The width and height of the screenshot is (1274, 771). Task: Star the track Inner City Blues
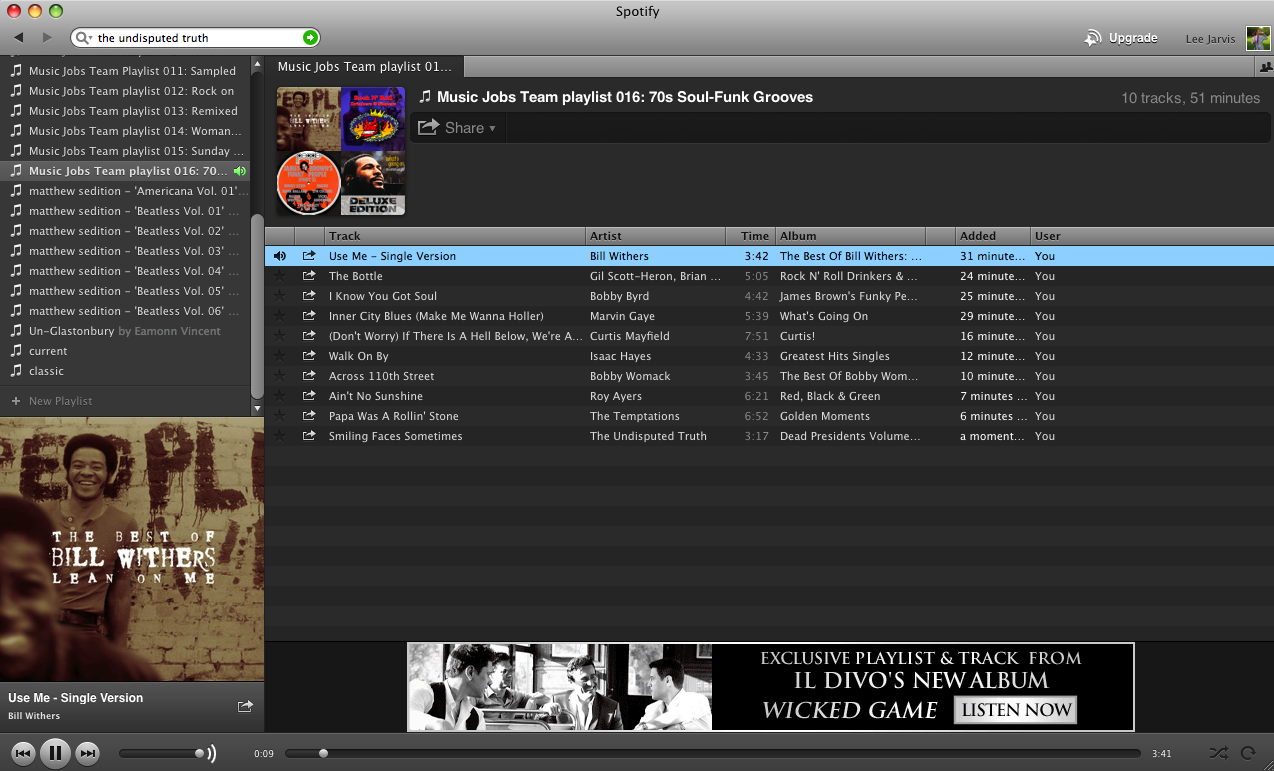(279, 316)
